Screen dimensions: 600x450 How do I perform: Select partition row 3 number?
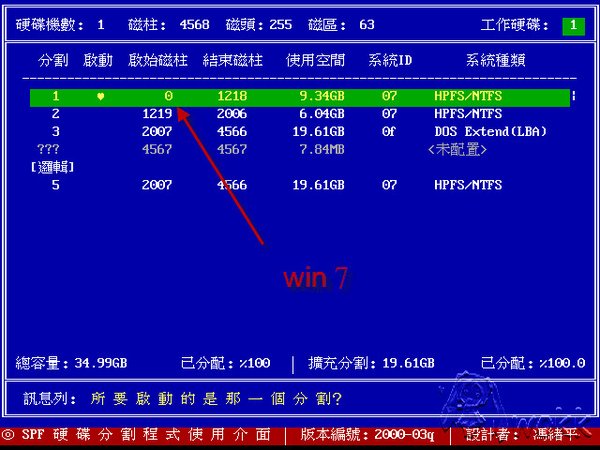click(x=56, y=132)
